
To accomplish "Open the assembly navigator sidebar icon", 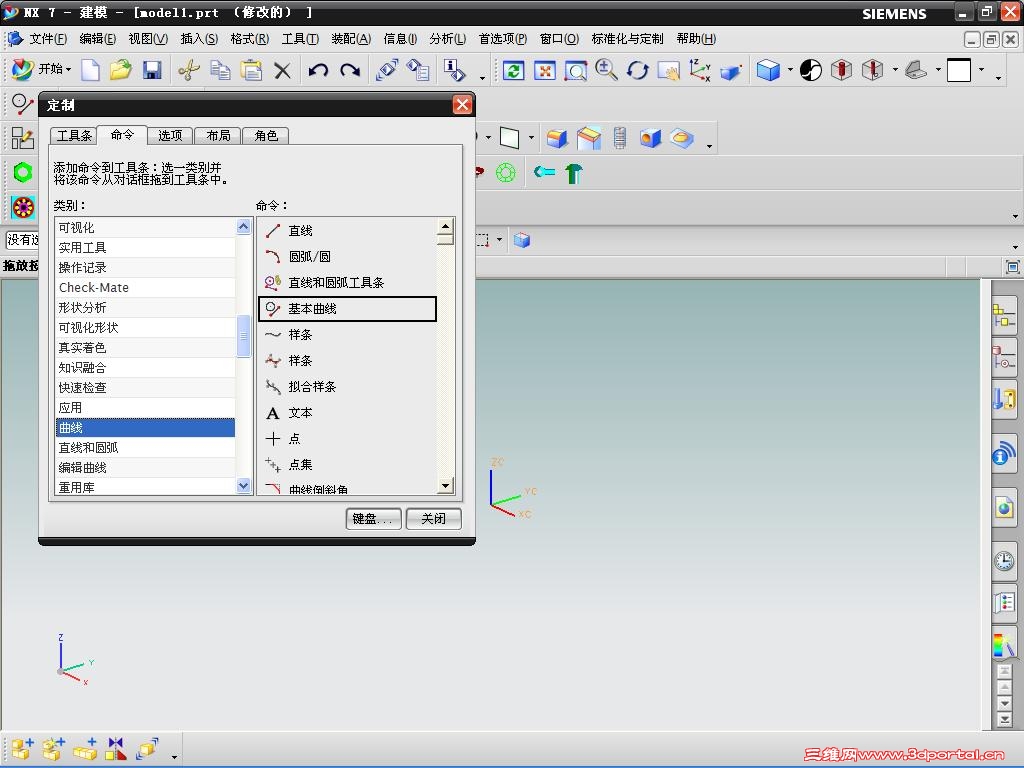I will click(x=1004, y=315).
